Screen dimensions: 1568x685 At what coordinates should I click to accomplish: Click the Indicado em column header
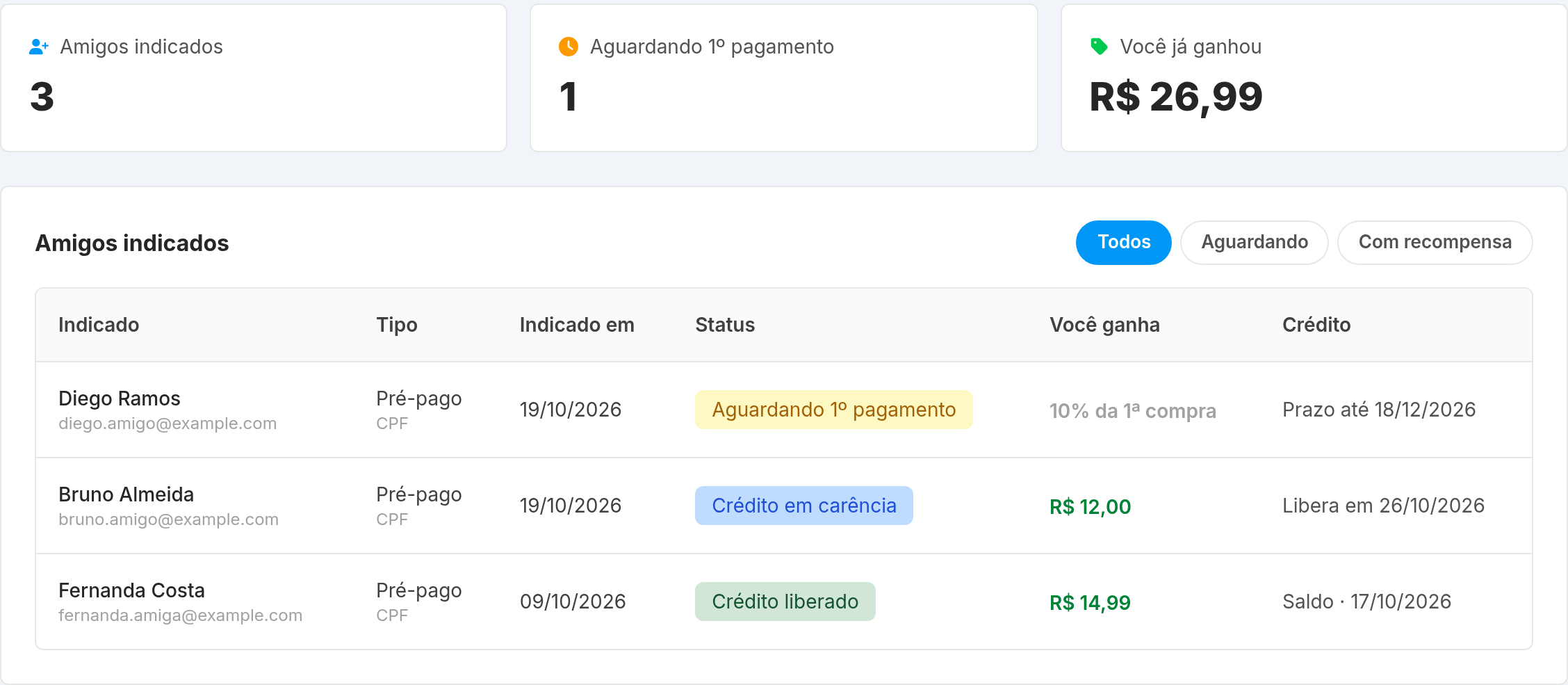(577, 325)
